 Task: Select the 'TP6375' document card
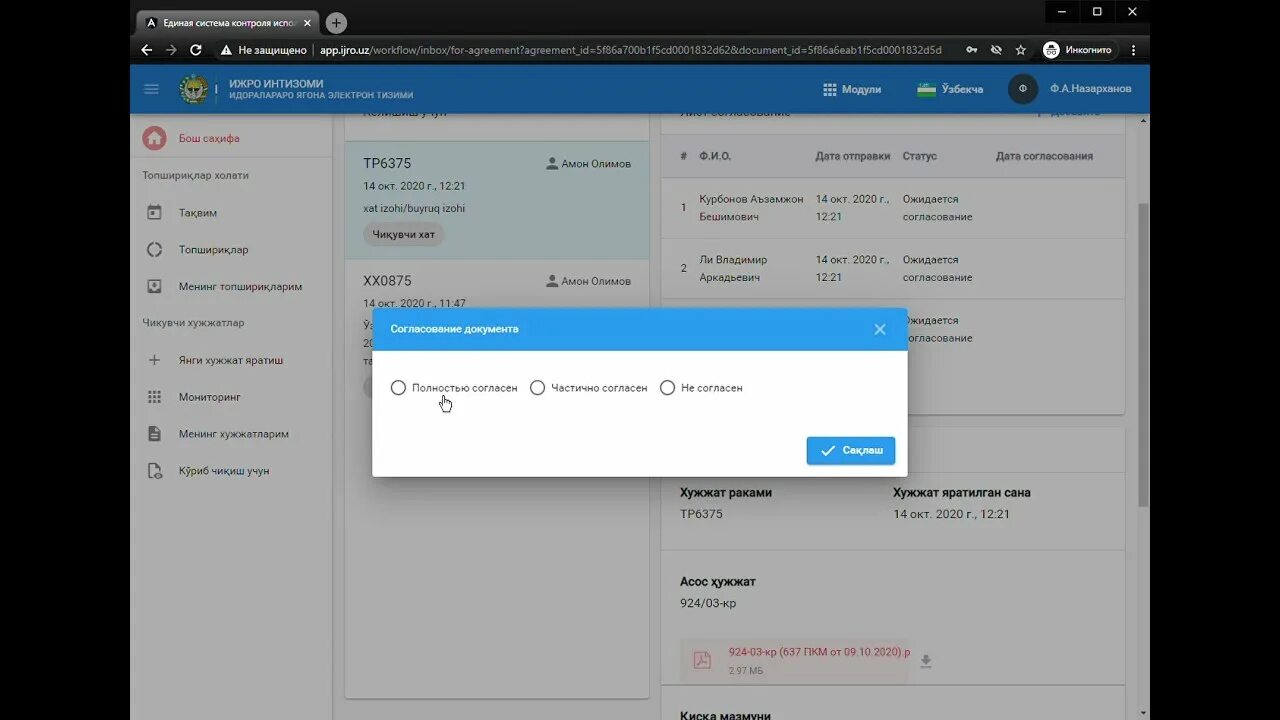pos(497,200)
